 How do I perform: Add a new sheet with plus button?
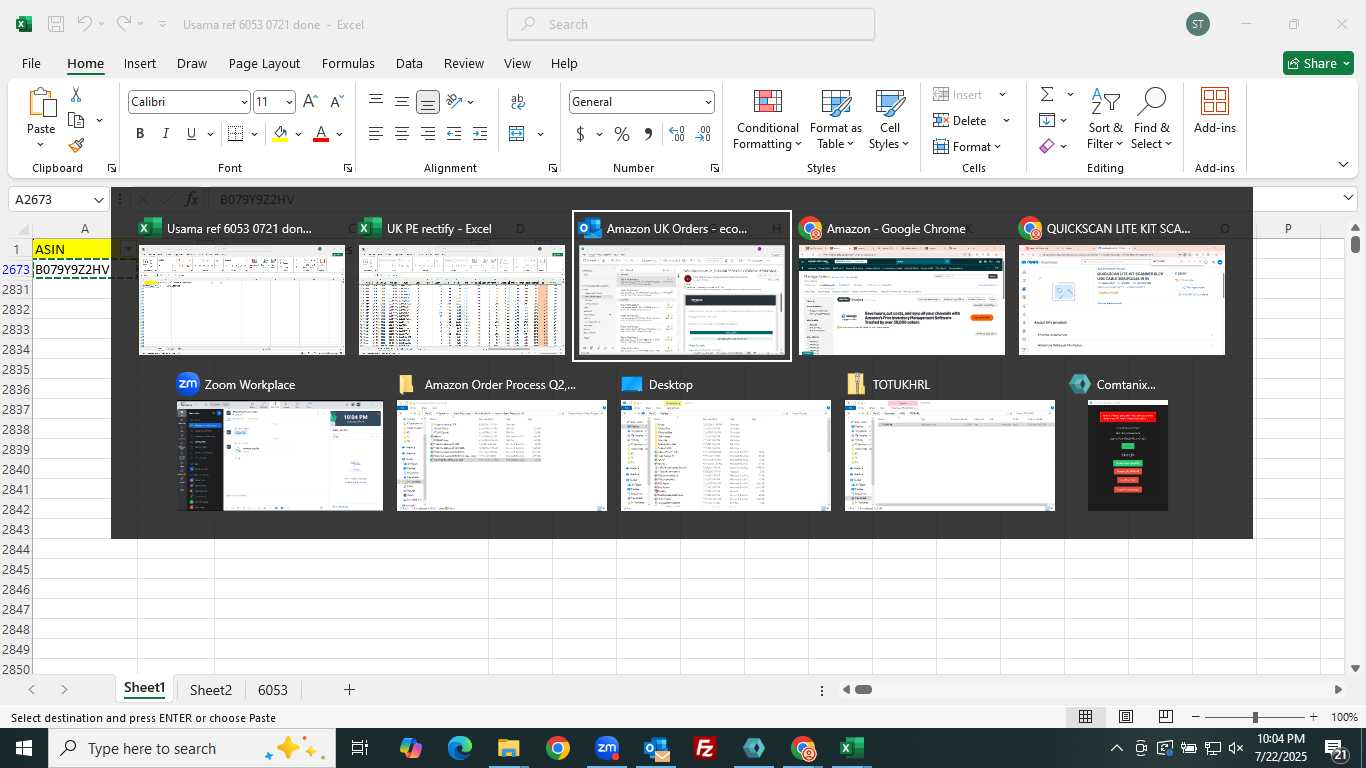coord(349,690)
